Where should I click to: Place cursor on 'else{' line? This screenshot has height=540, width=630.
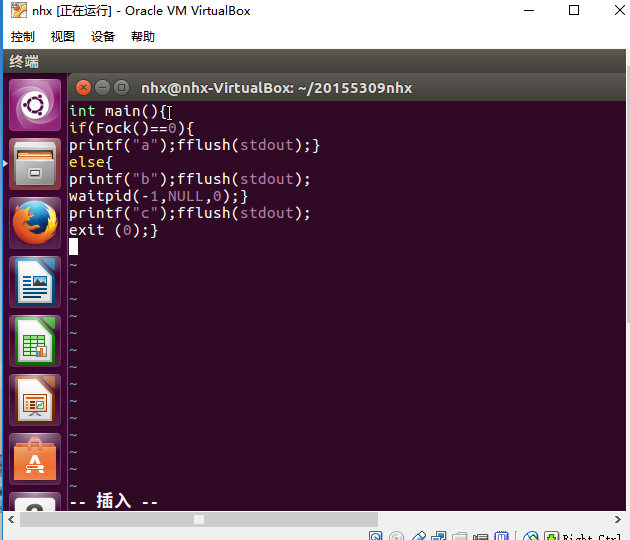pos(91,162)
